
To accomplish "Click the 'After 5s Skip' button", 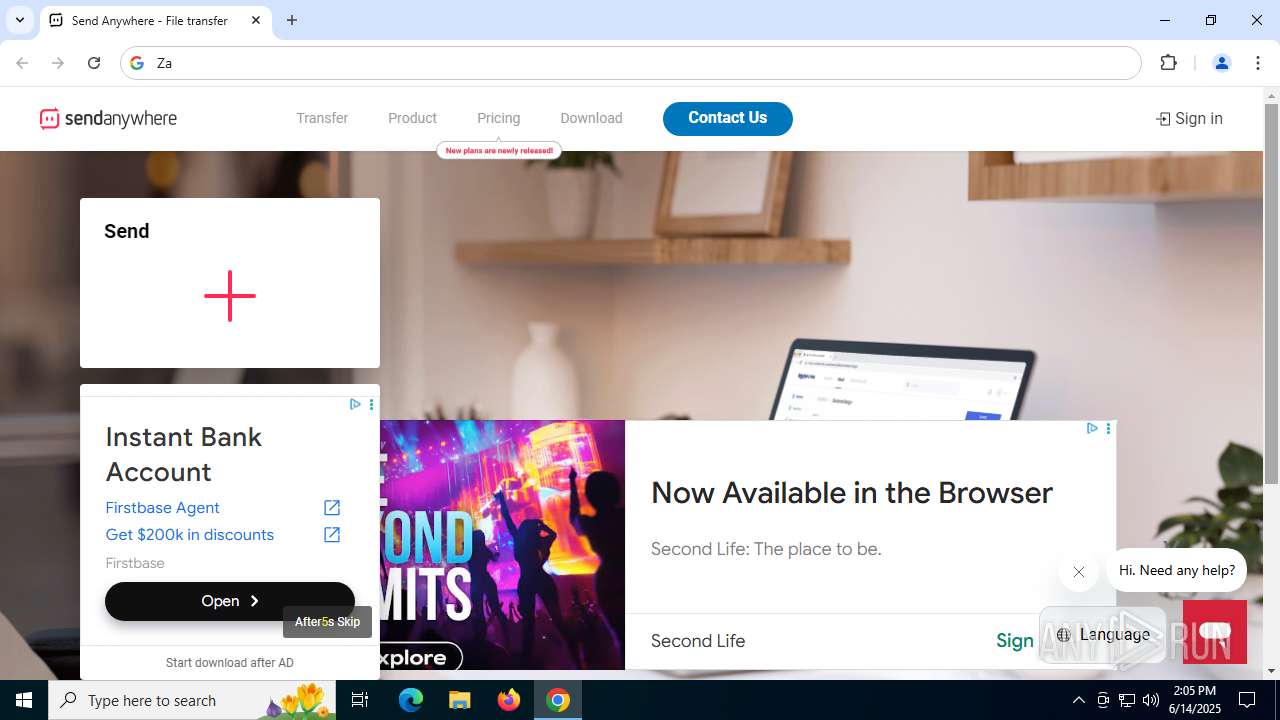I will pos(327,622).
